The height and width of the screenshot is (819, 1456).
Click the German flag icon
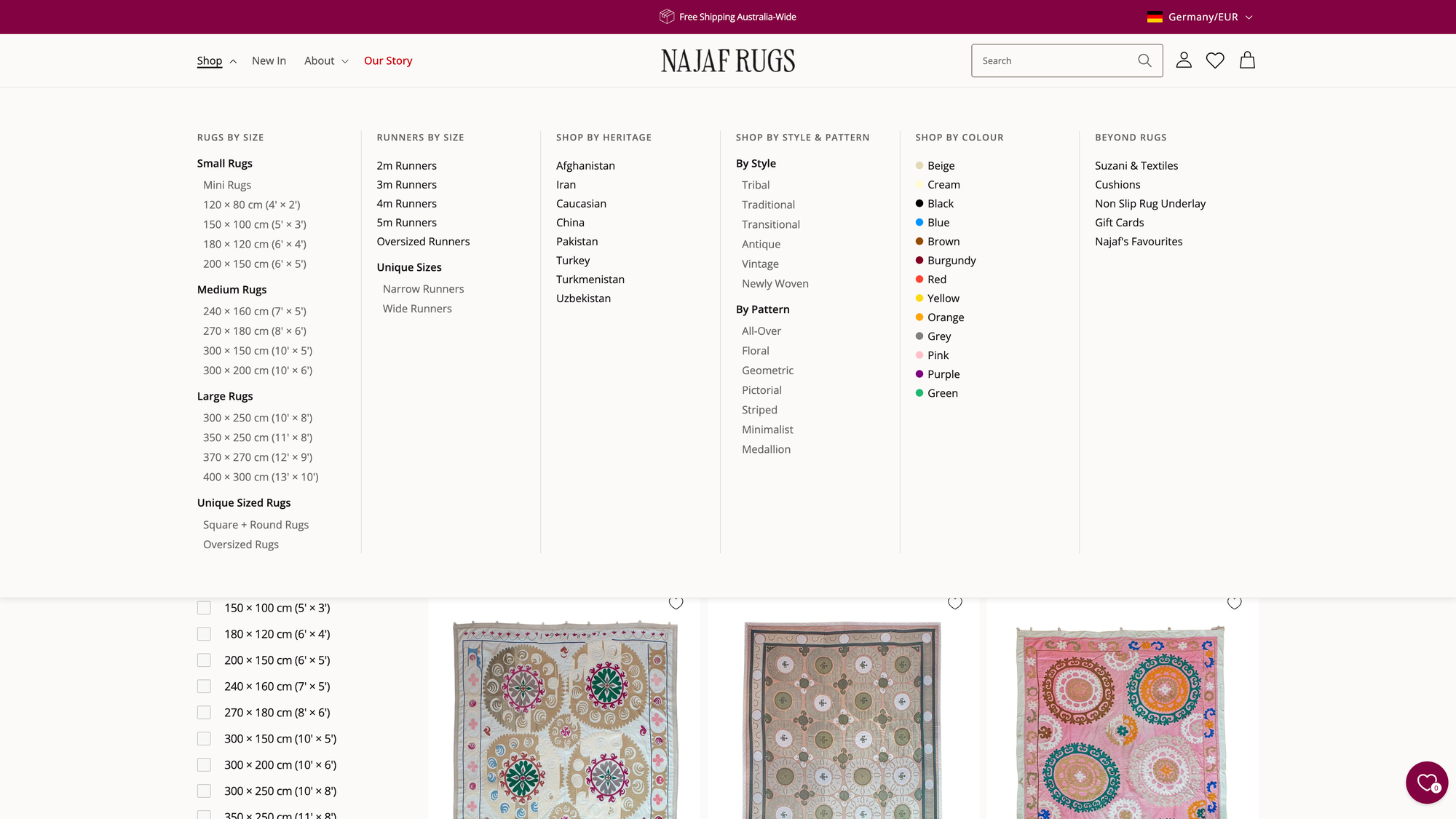point(1155,17)
